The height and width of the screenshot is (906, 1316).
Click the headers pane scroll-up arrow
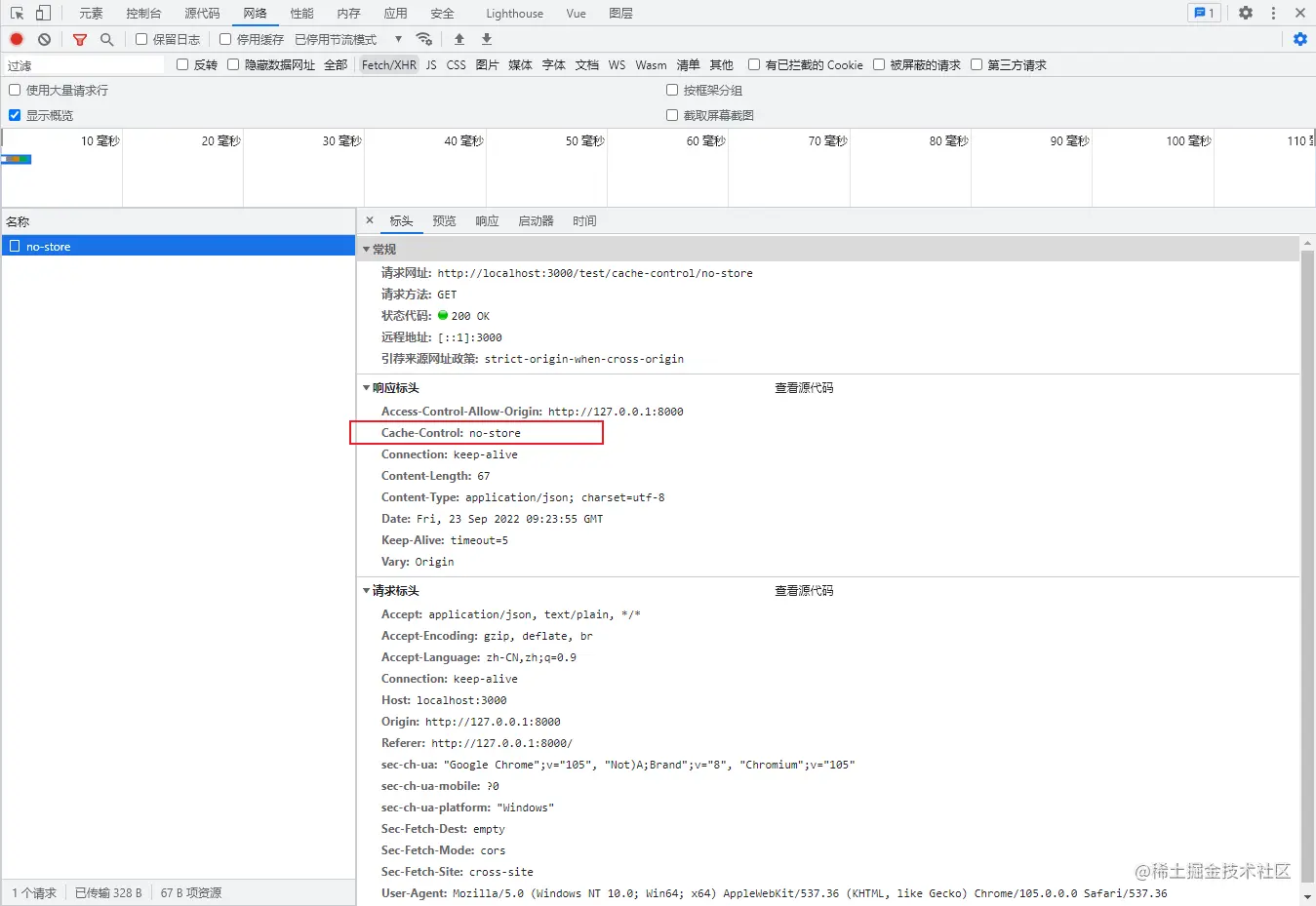click(1308, 242)
